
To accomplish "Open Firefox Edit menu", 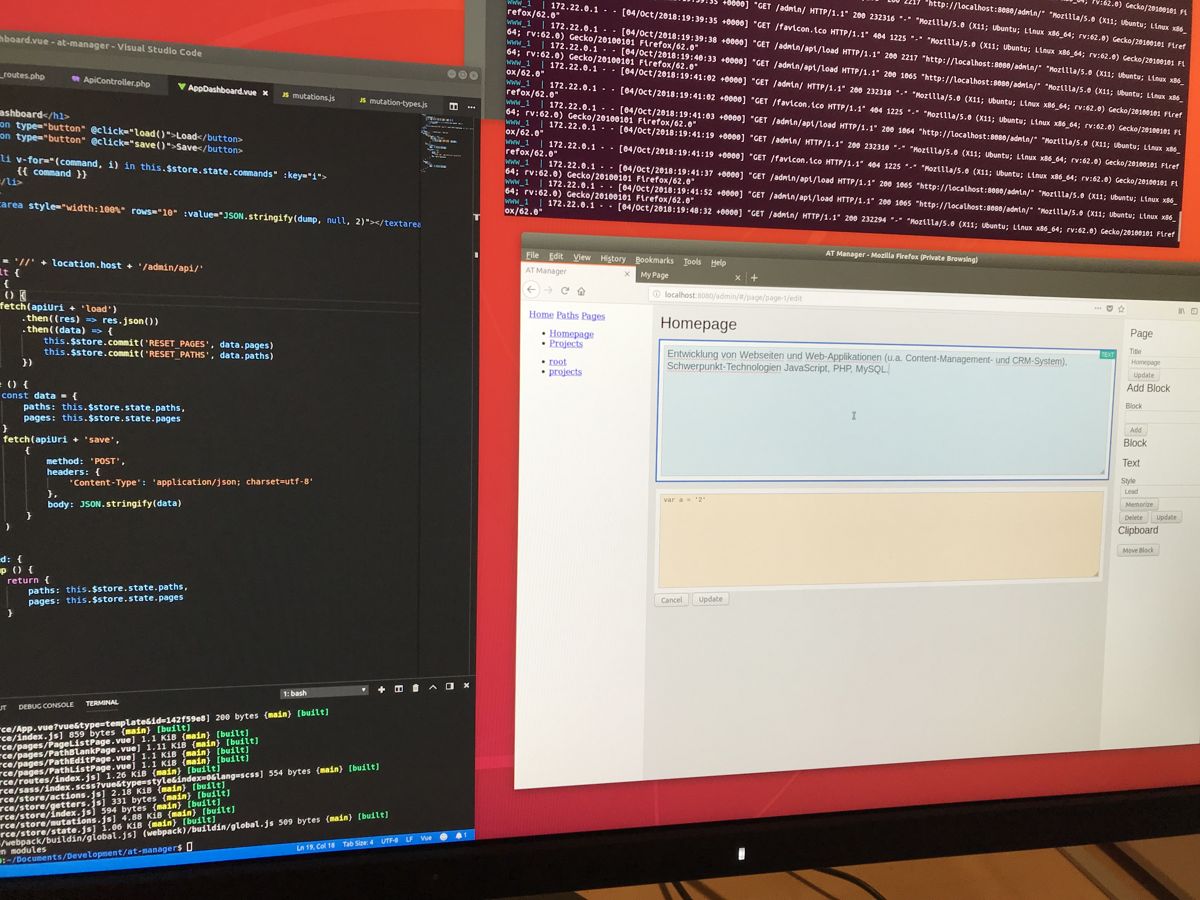I will click(556, 257).
